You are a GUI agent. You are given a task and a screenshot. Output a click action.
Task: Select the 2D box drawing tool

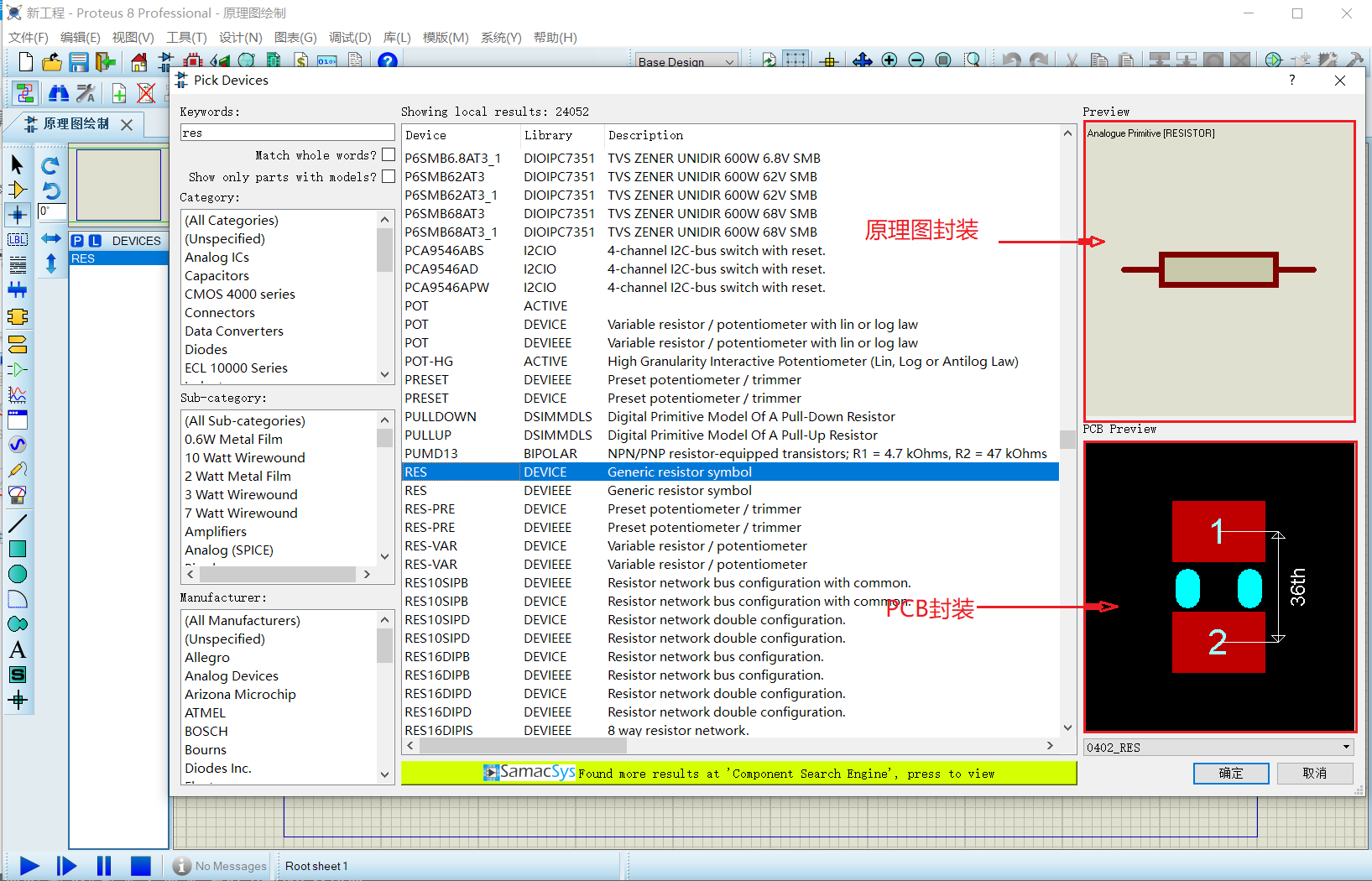pyautogui.click(x=17, y=549)
